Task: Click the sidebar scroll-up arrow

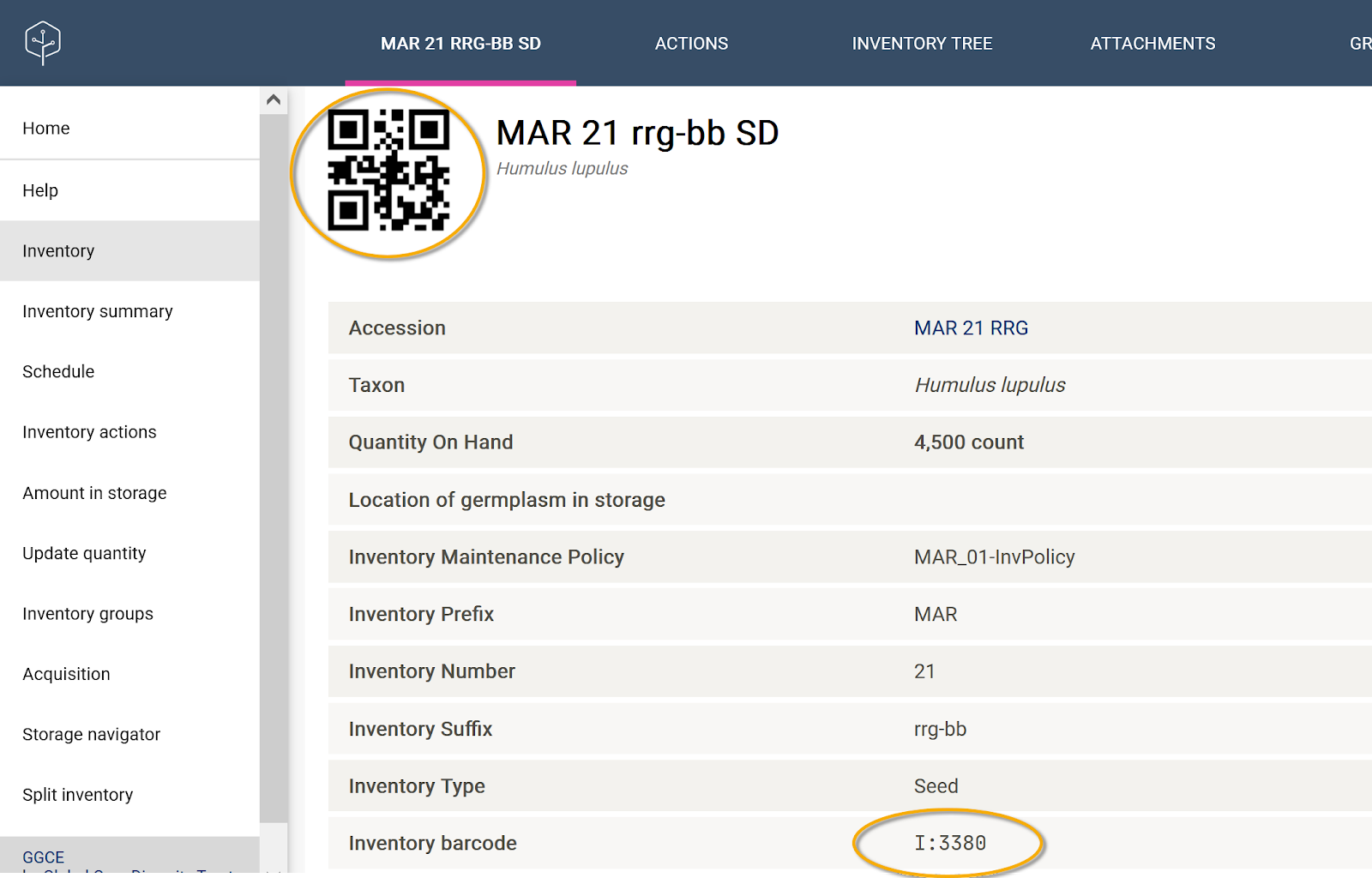Action: 274,99
